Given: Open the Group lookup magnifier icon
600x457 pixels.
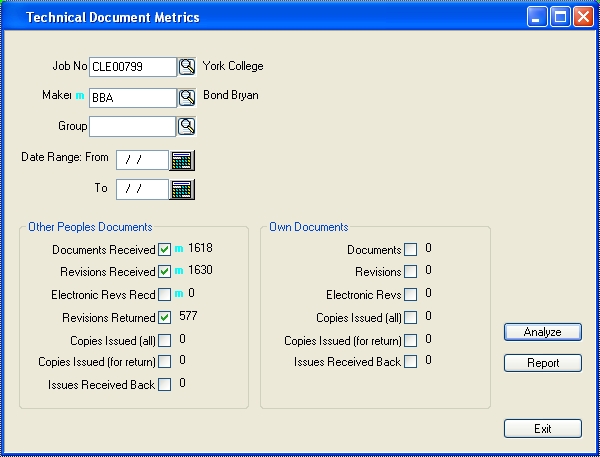Looking at the screenshot, I should pyautogui.click(x=187, y=126).
